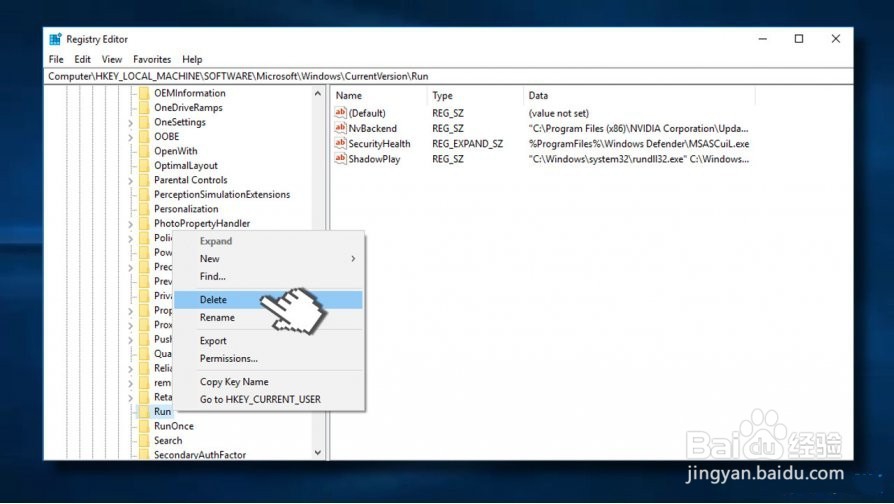Choose Go to HKEY_CURRENT_USER option

click(x=268, y=400)
